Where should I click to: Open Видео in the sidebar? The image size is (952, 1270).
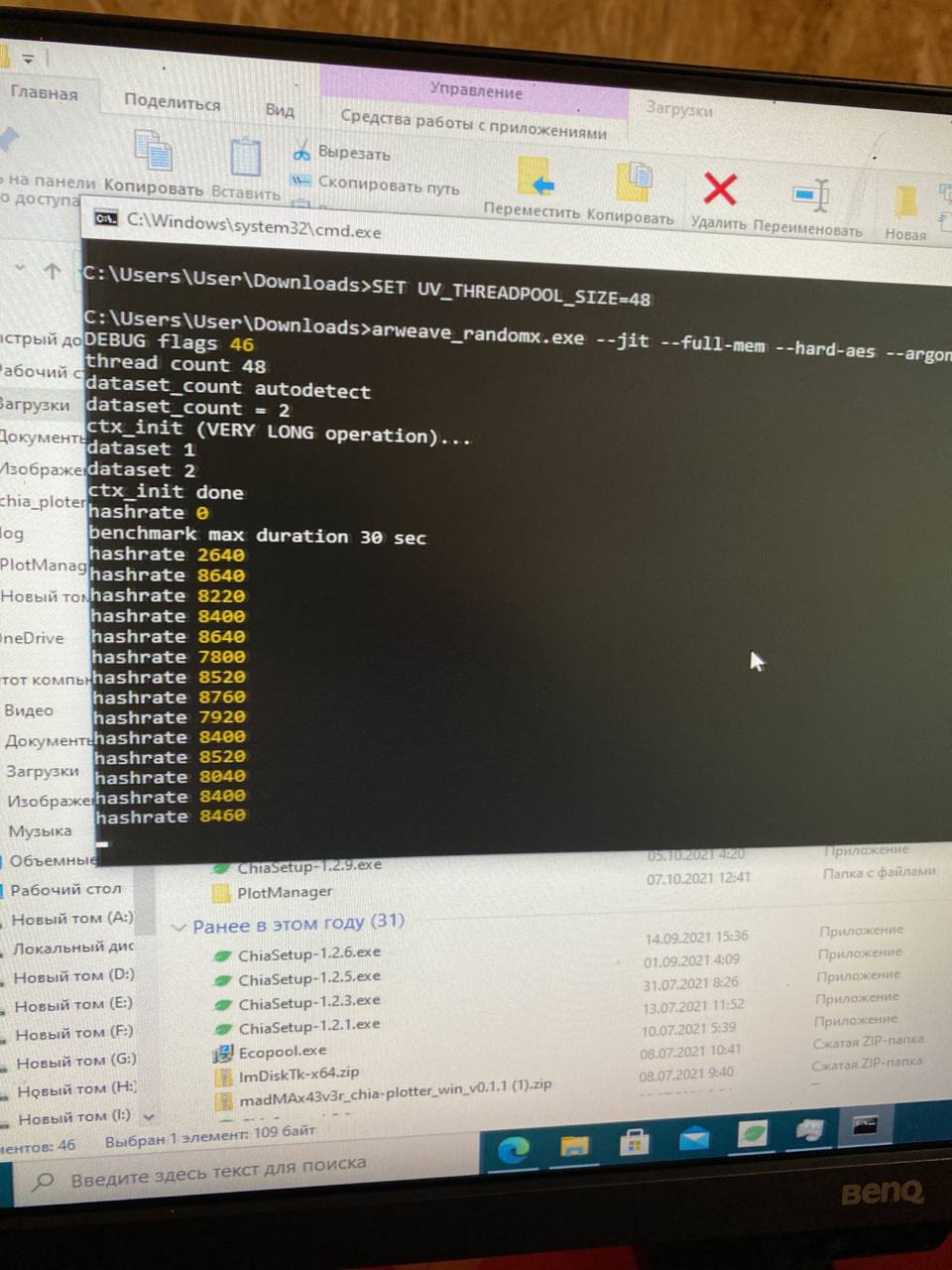[x=28, y=710]
